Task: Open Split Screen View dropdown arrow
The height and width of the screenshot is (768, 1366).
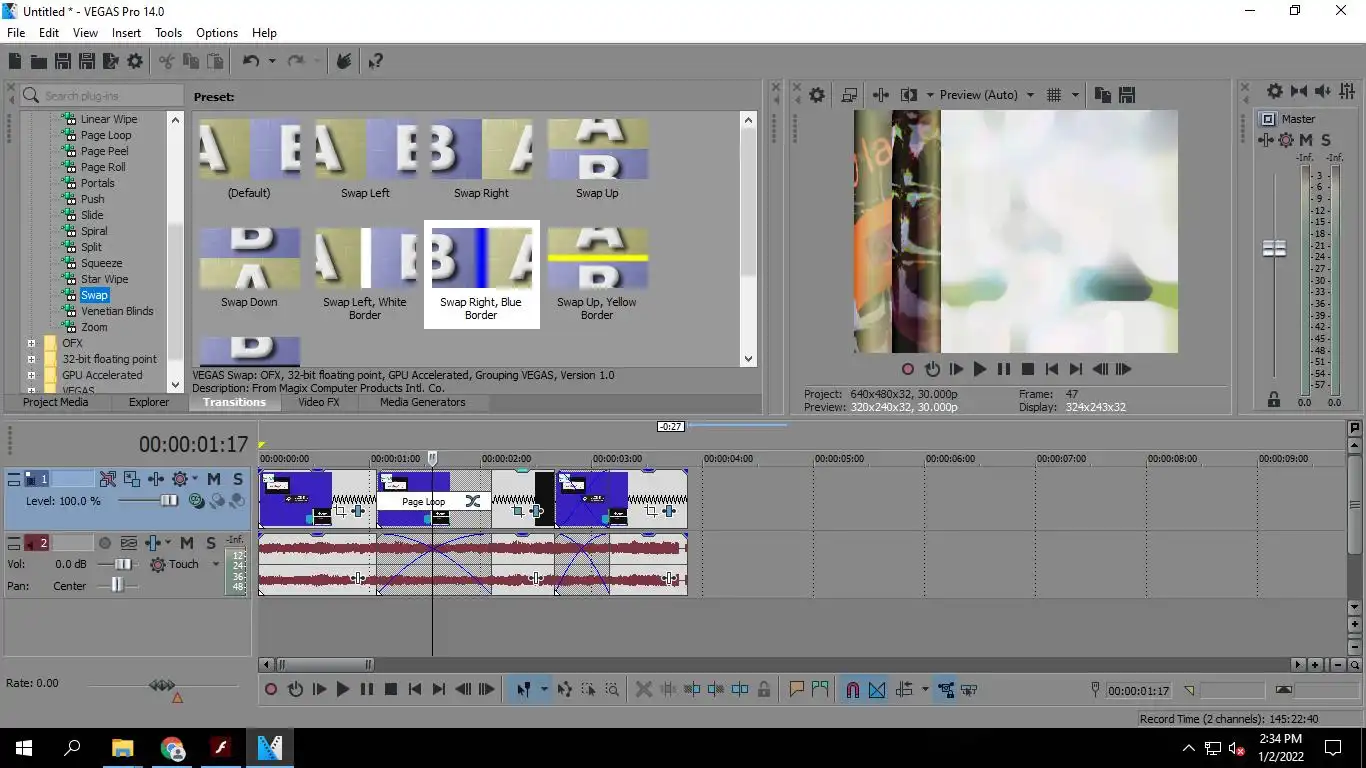Action: (x=930, y=95)
